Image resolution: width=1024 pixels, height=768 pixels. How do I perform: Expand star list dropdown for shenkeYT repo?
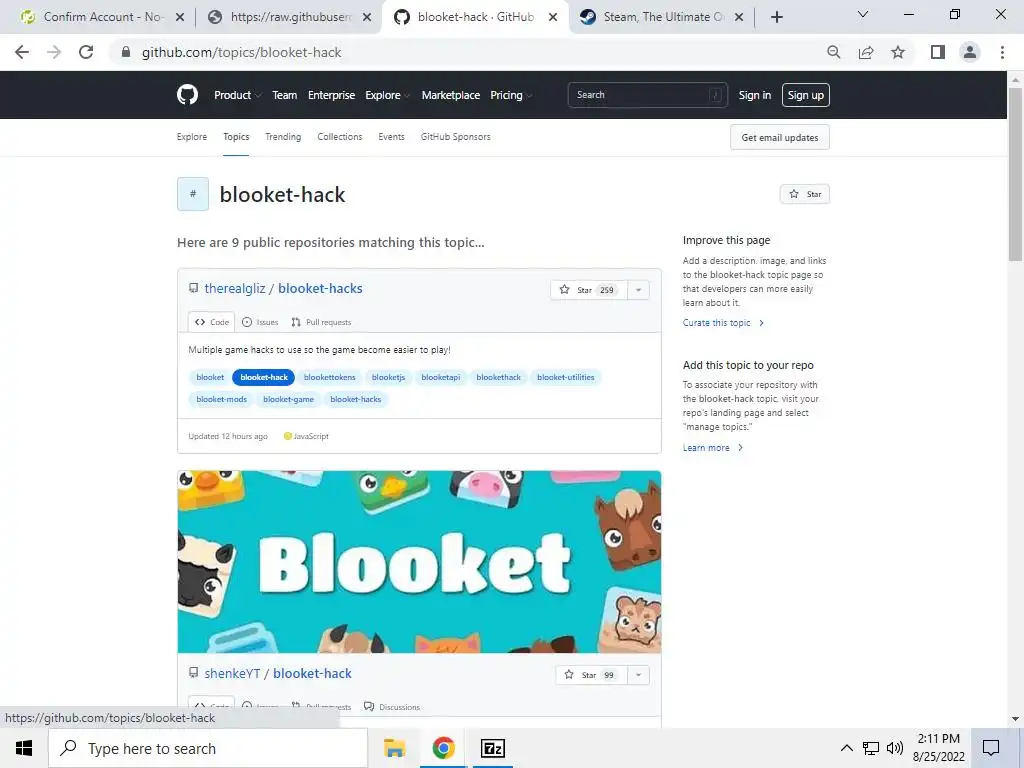[x=638, y=675]
